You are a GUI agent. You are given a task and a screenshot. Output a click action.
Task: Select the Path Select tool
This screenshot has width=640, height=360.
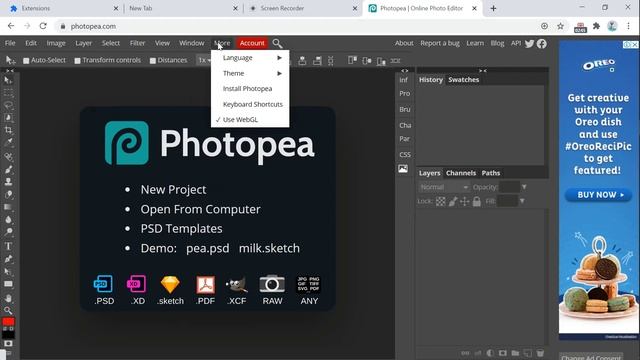8,271
